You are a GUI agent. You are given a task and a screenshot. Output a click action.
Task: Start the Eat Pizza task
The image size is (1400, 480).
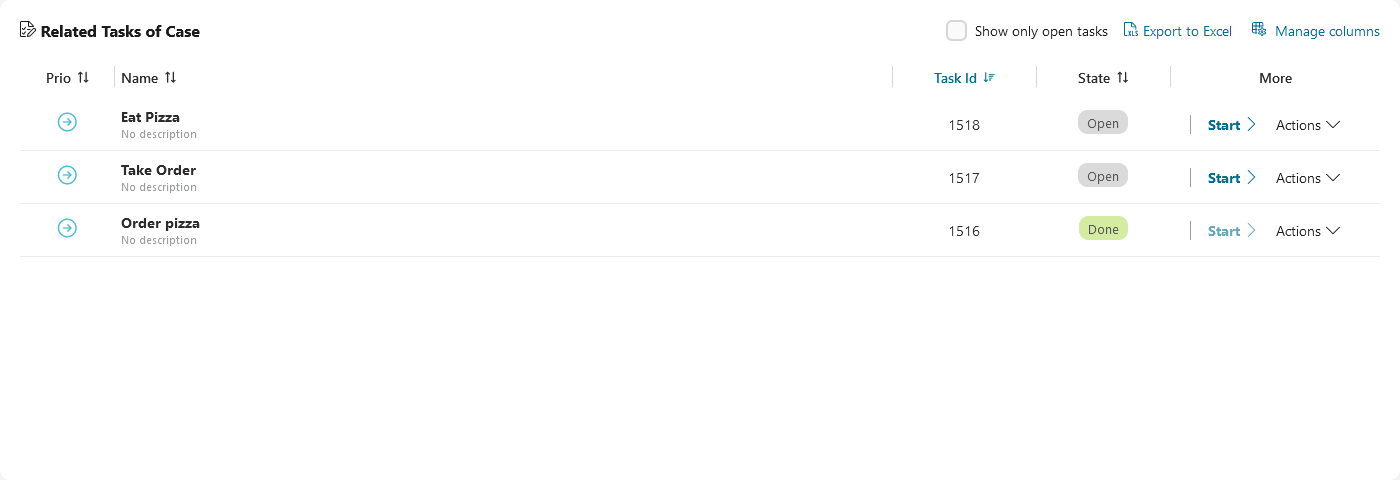click(1231, 125)
